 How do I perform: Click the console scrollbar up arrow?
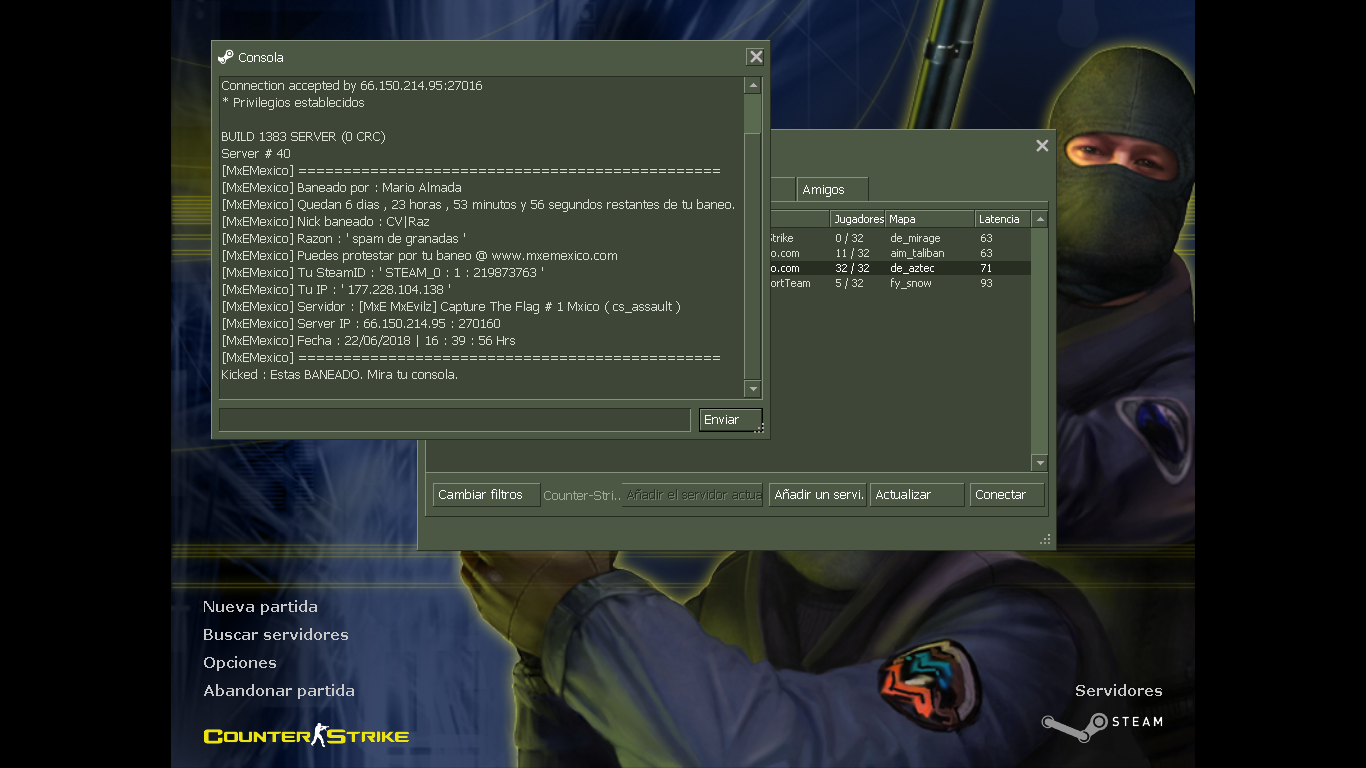click(x=753, y=86)
